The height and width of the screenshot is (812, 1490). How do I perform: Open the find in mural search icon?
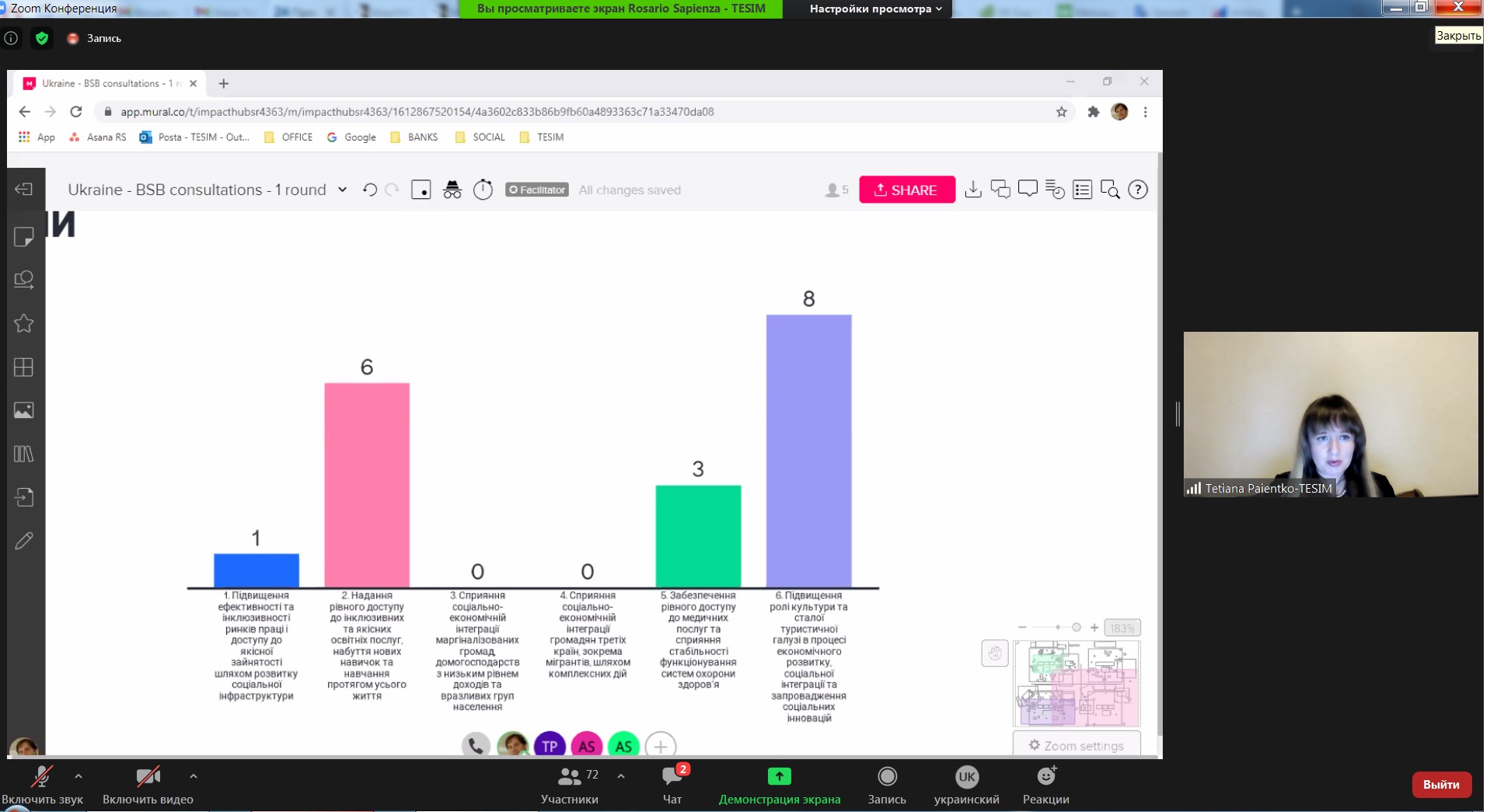pyautogui.click(x=1110, y=190)
